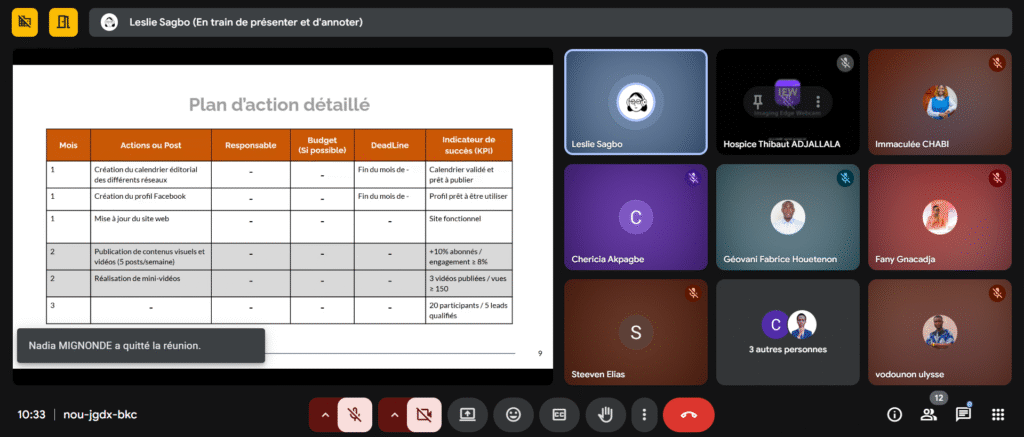Raise hand using the hand icon
Viewport: 1024px width, 437px height.
pos(605,414)
